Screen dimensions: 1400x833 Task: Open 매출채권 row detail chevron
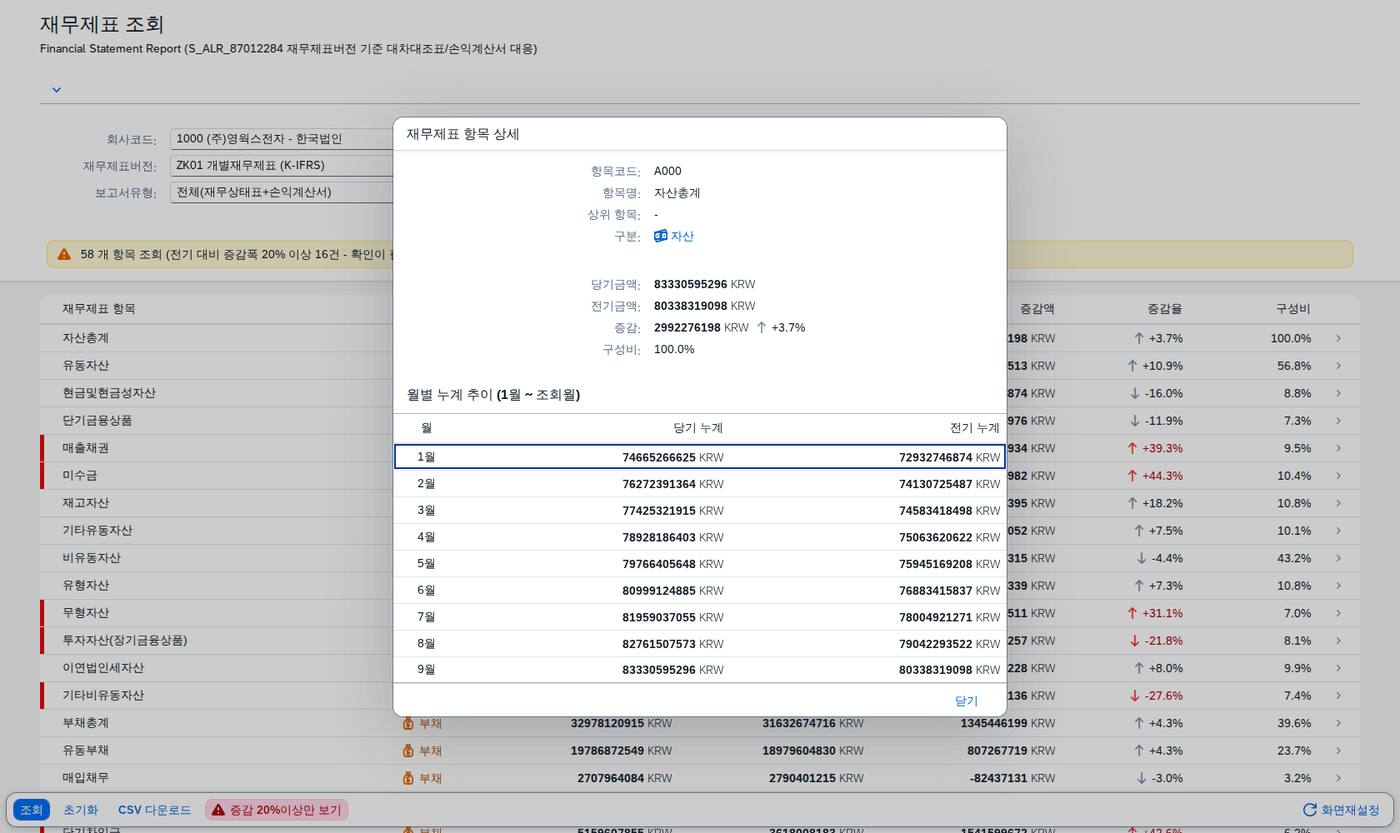(x=1338, y=448)
